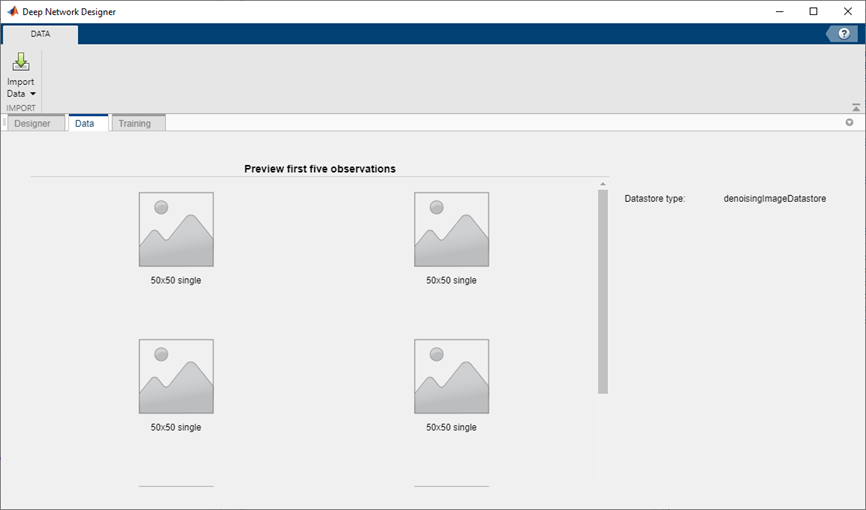Click the preview panel vertical scrollbar

tap(603, 292)
